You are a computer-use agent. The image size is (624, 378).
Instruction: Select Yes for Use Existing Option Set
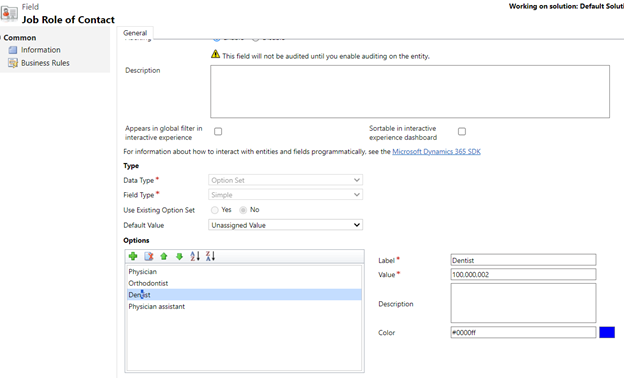215,210
